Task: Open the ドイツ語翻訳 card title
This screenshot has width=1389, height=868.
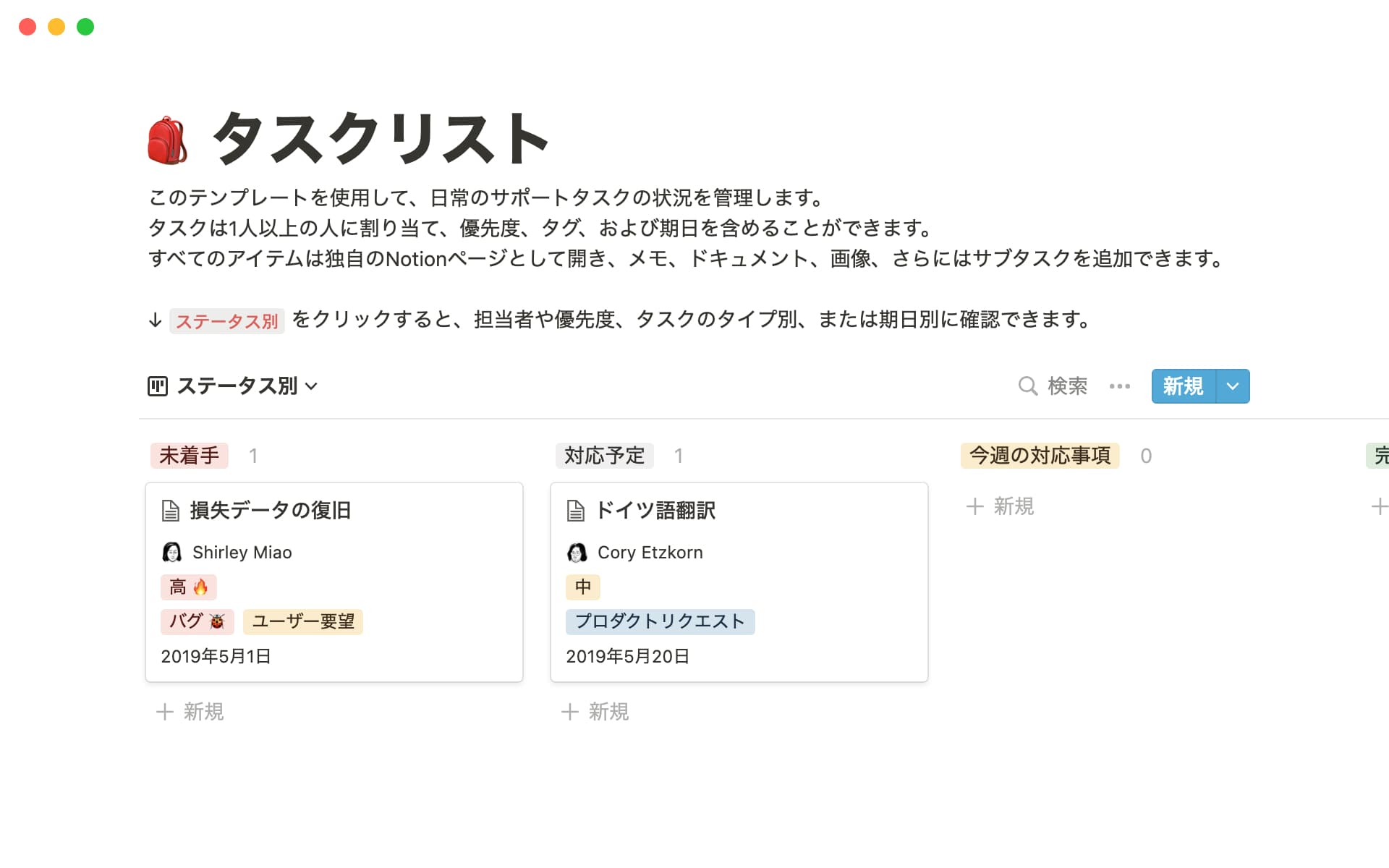Action: pyautogui.click(x=655, y=511)
